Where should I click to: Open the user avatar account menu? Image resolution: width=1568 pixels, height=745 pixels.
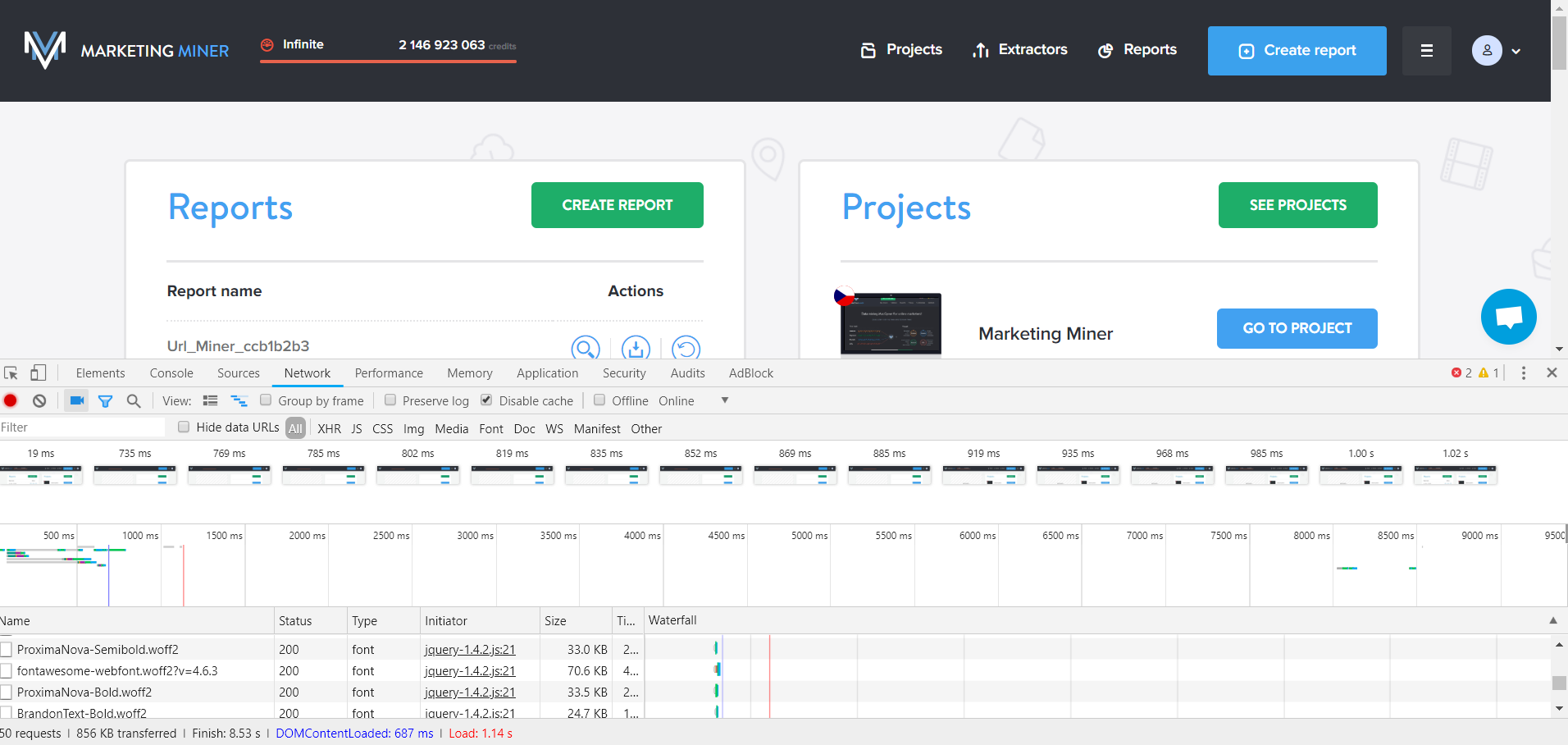[x=1487, y=51]
